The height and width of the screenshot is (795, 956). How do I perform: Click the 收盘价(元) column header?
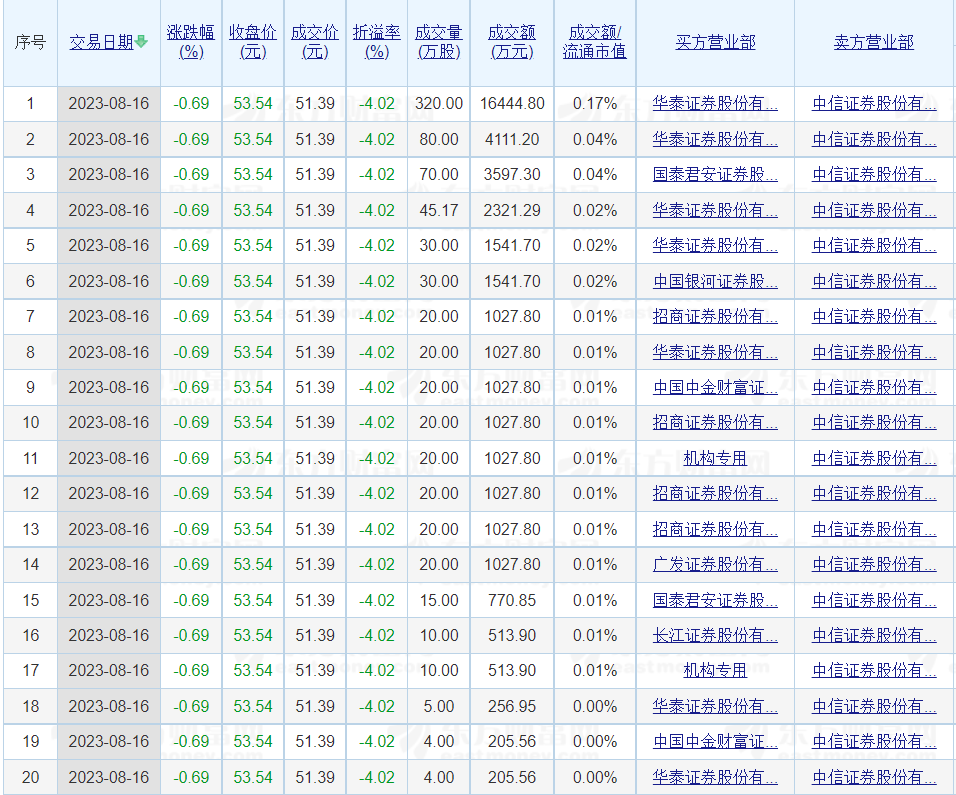coord(253,42)
